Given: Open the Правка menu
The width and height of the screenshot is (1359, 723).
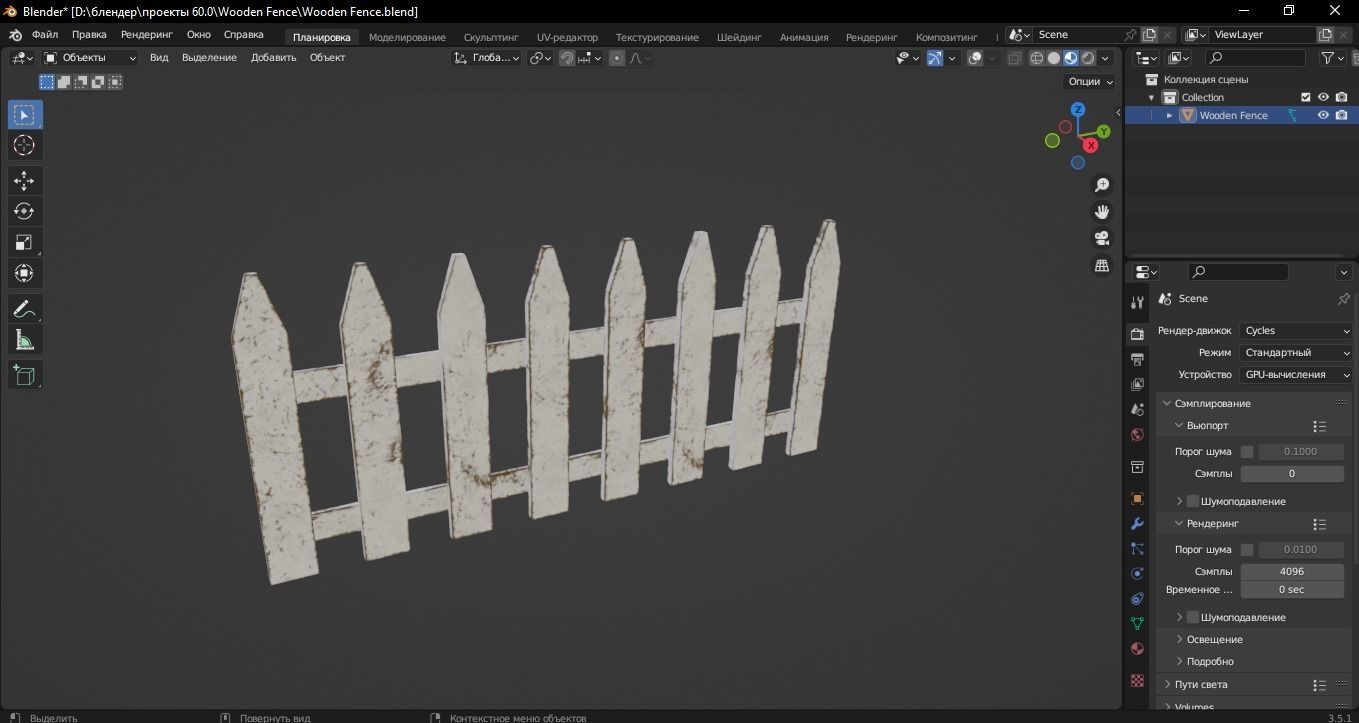Looking at the screenshot, I should [x=89, y=34].
